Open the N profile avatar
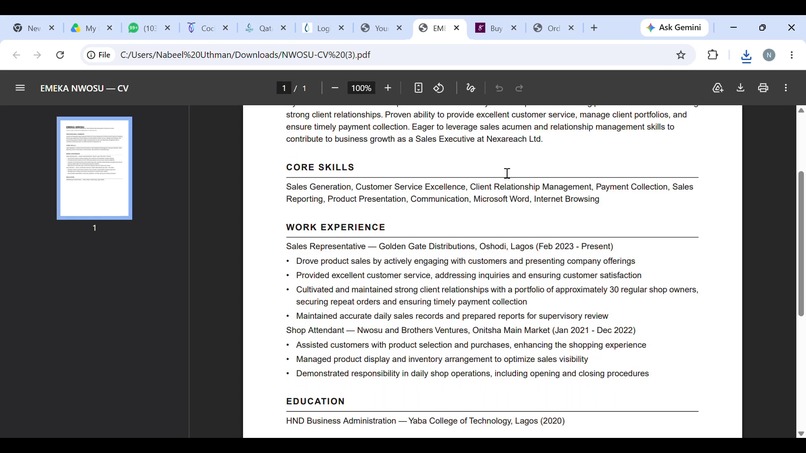806x453 pixels. [x=768, y=55]
